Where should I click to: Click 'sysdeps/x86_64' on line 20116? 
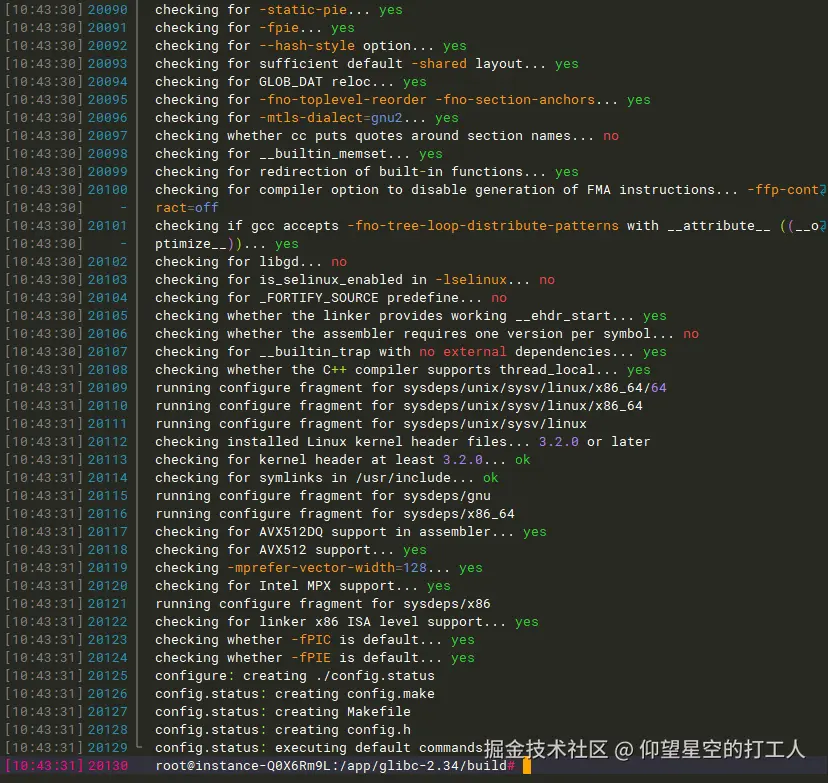point(459,513)
